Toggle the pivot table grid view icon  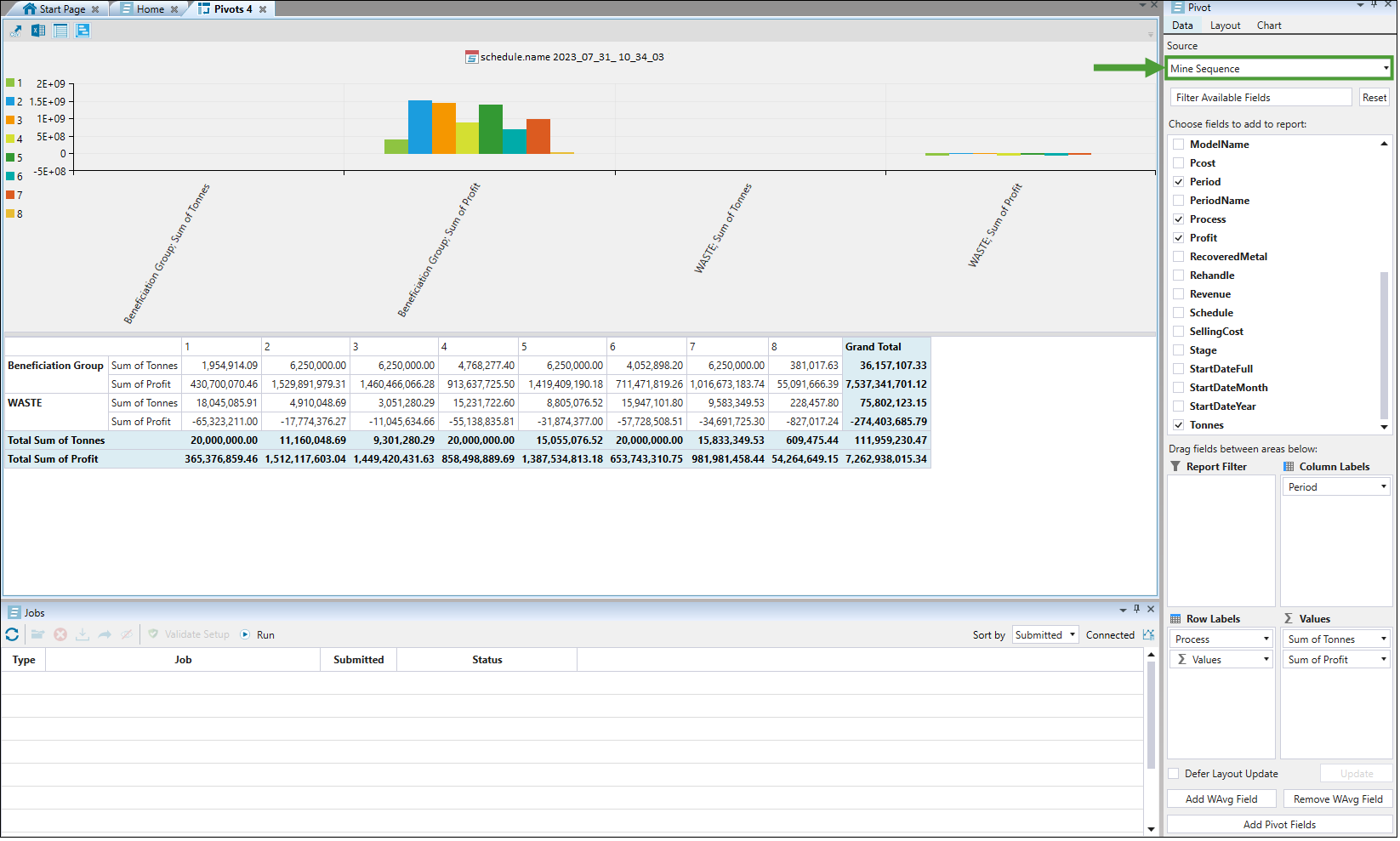pos(60,31)
